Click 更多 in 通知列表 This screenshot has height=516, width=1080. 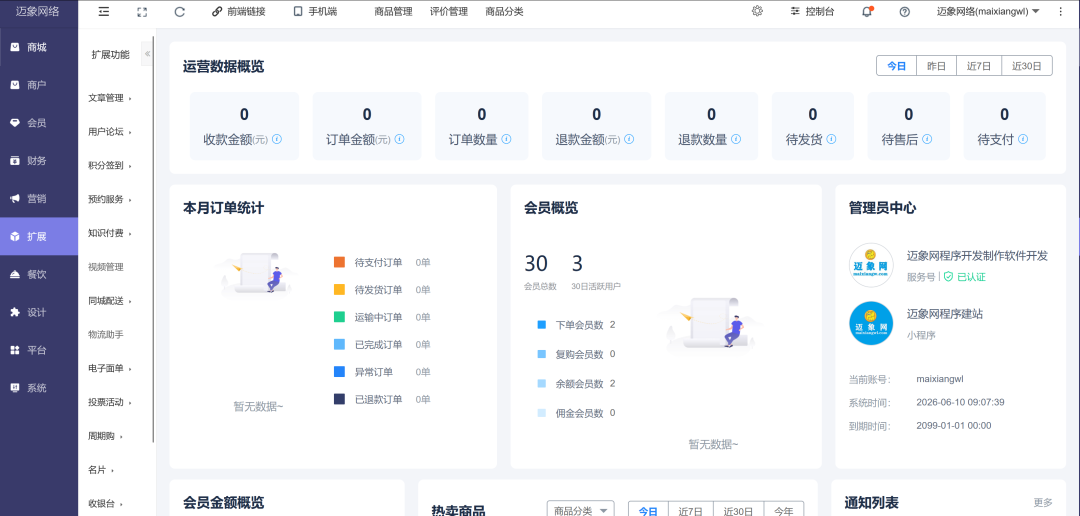point(1043,502)
